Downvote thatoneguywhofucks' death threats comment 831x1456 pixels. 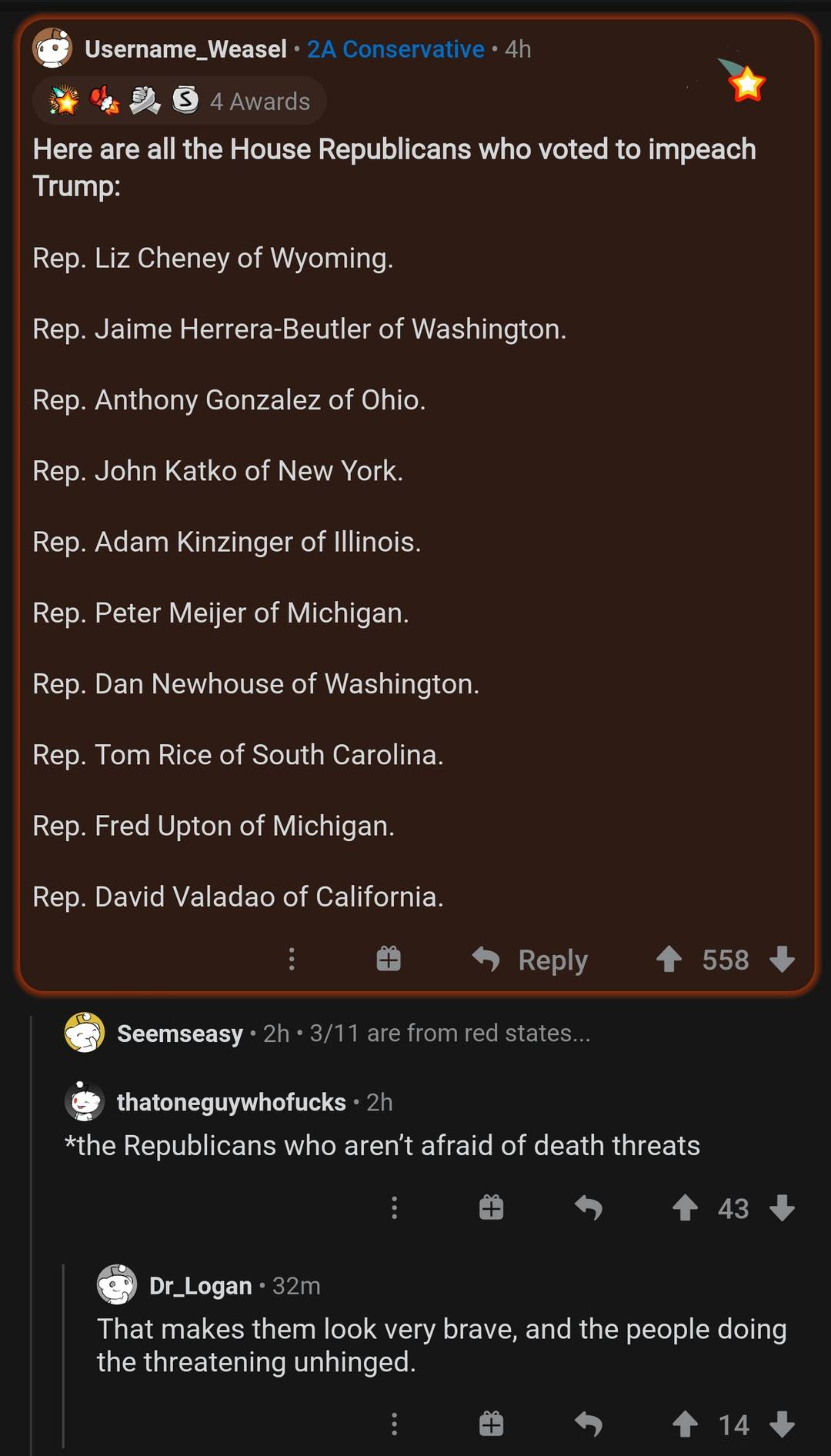782,1207
